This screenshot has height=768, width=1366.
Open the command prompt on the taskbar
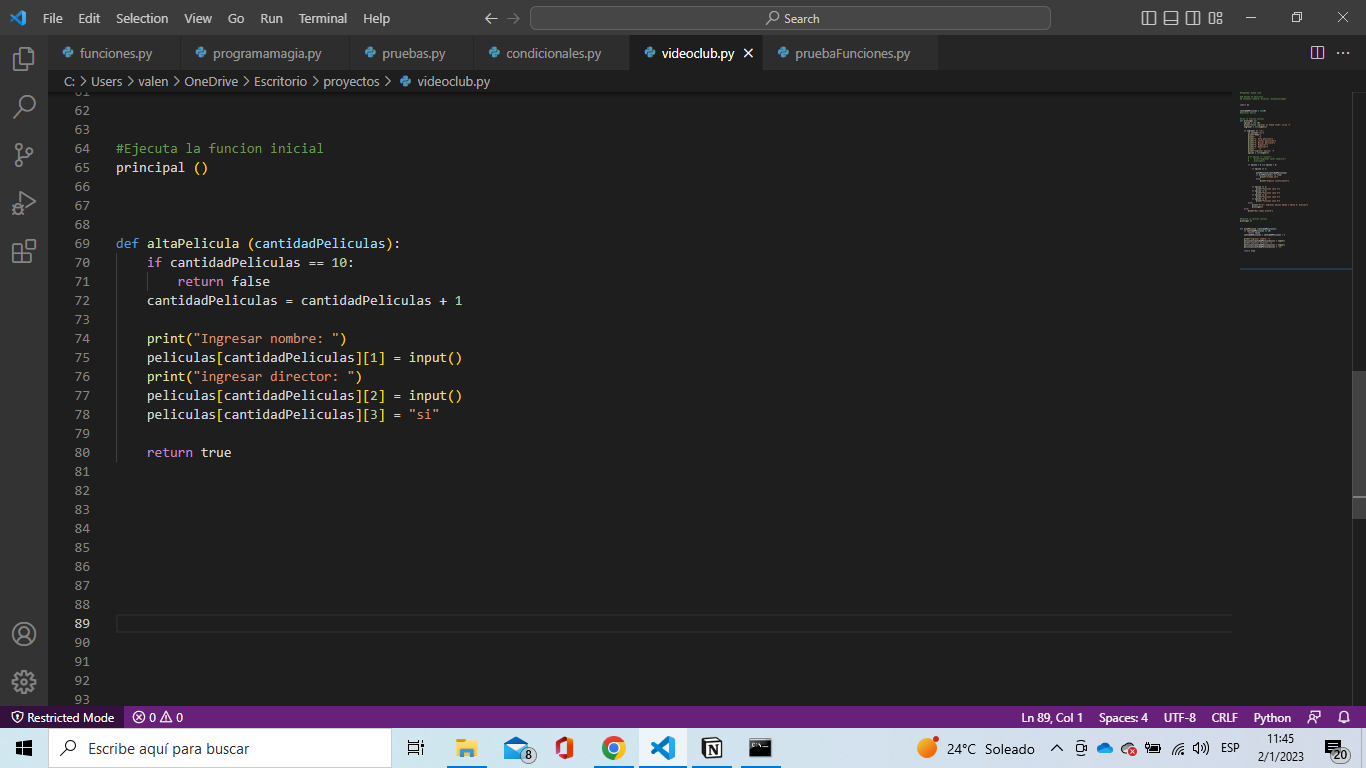761,748
